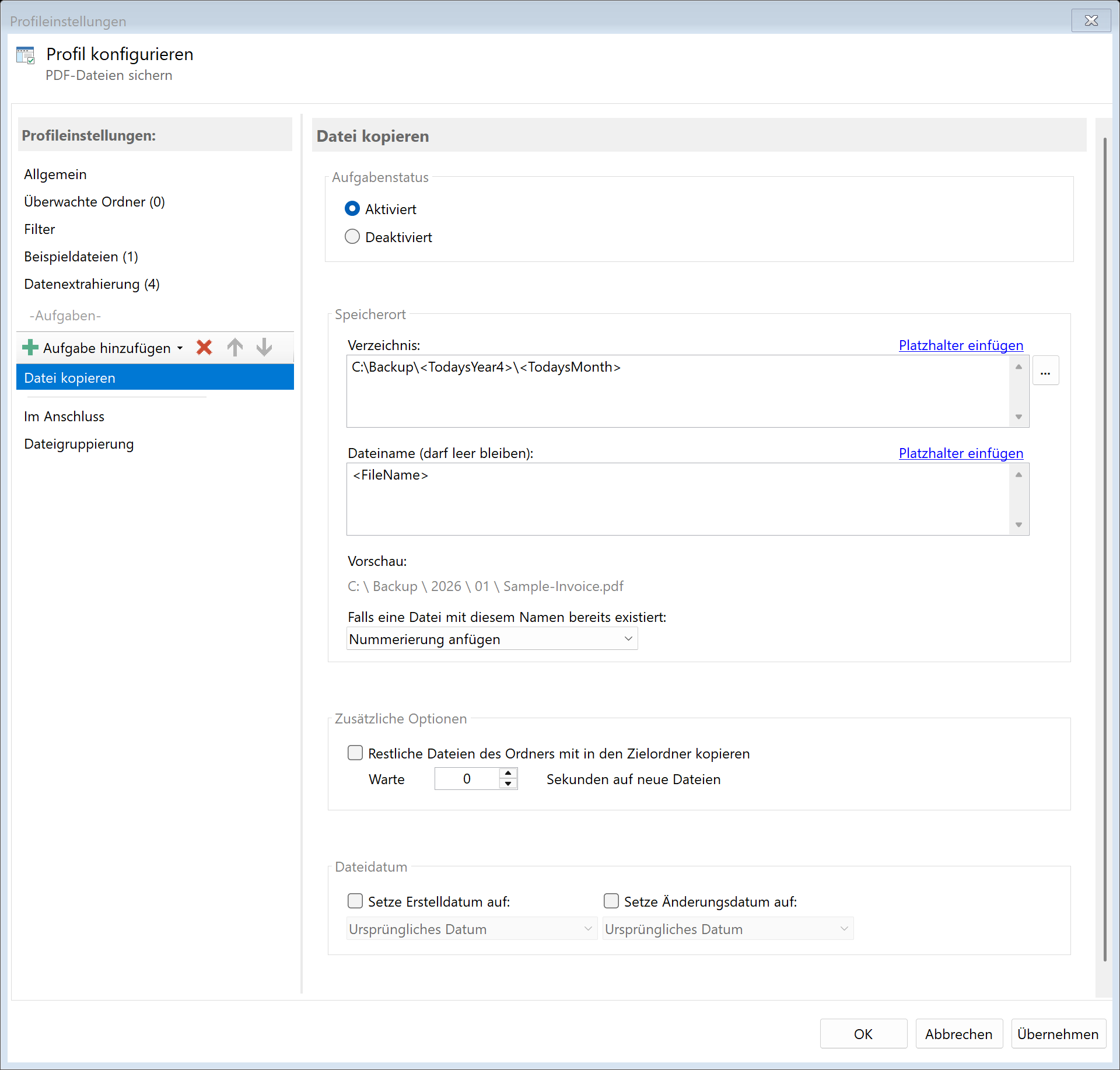The image size is (1120, 1070).
Task: Click profile icon beside Profil konfigurieren
Action: 26,56
